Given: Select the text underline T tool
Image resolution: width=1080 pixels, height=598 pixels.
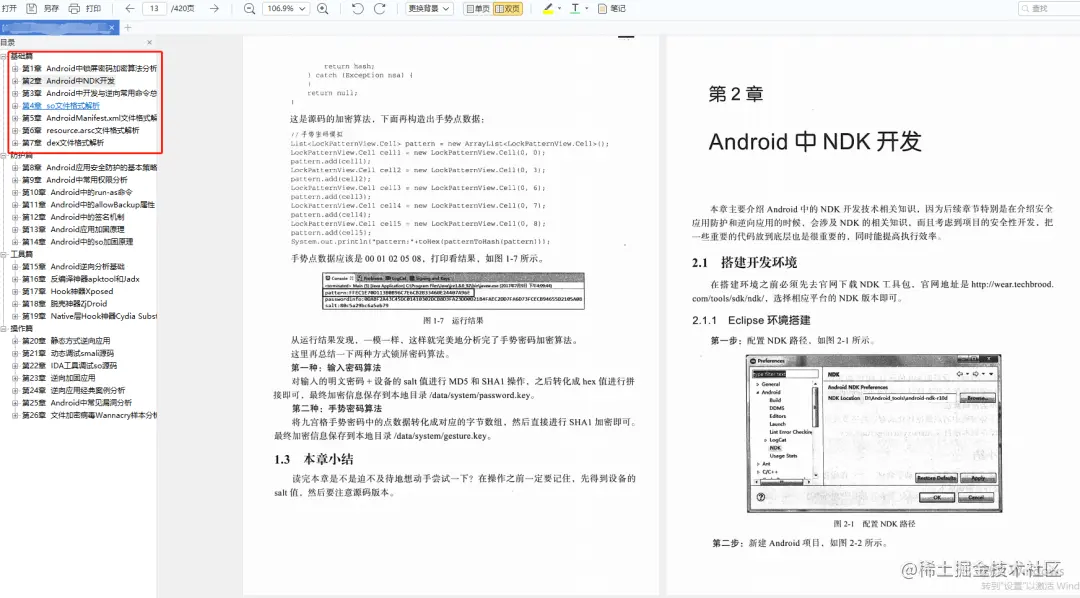Looking at the screenshot, I should 575,8.
